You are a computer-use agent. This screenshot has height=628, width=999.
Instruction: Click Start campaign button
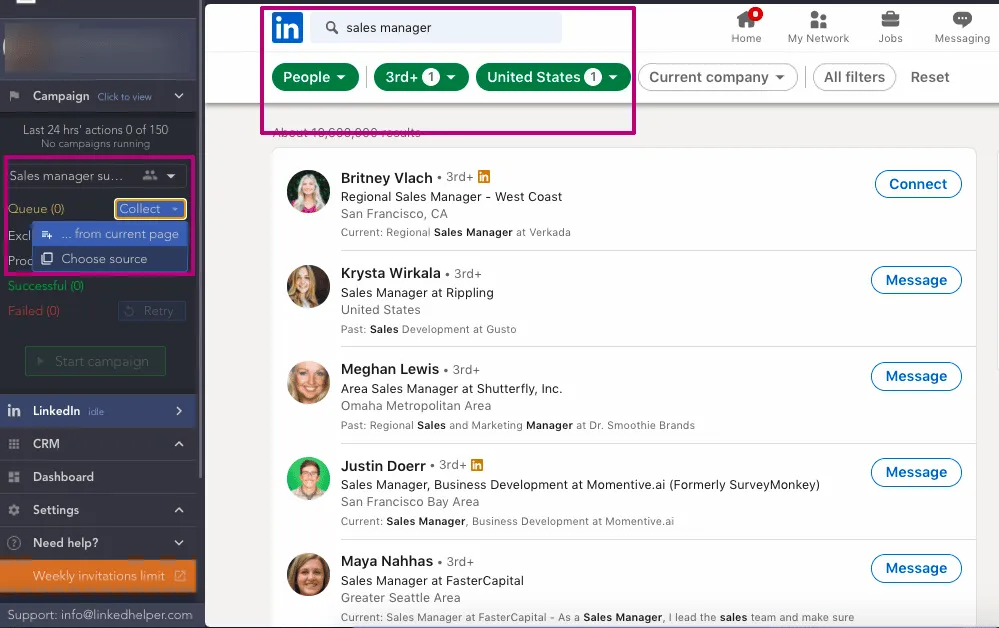tap(96, 361)
